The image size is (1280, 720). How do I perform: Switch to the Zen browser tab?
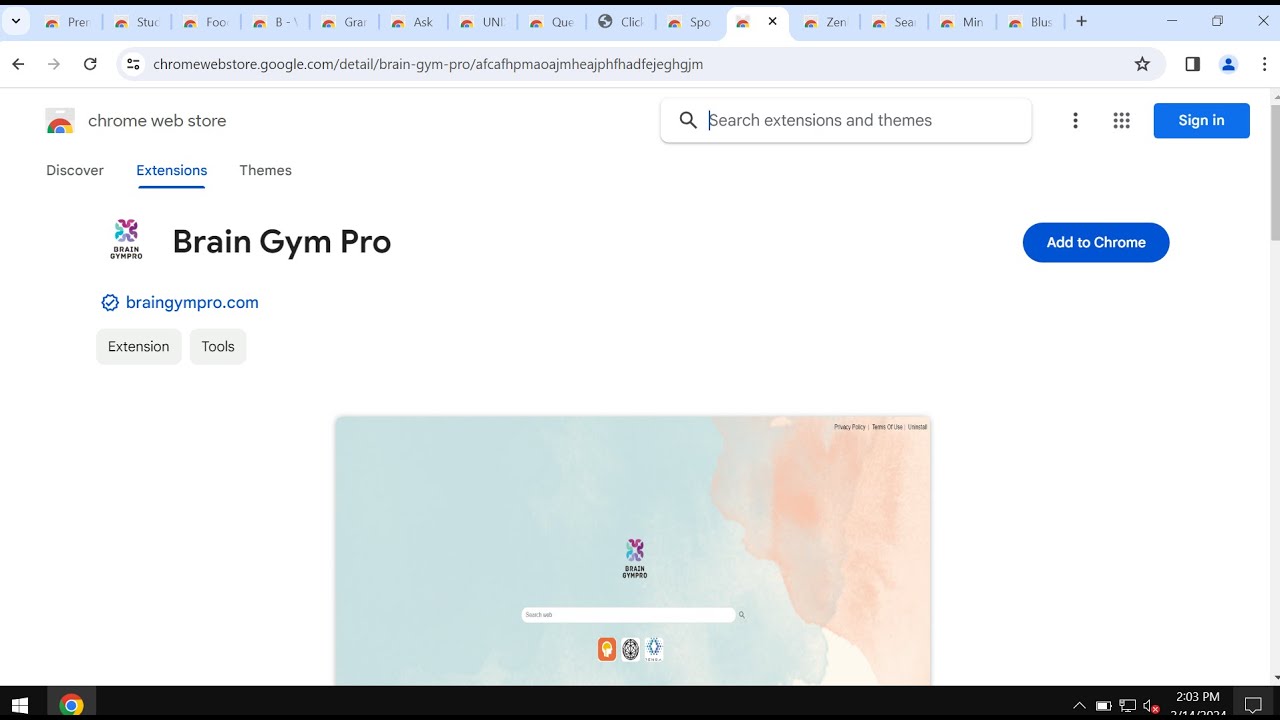click(x=825, y=22)
